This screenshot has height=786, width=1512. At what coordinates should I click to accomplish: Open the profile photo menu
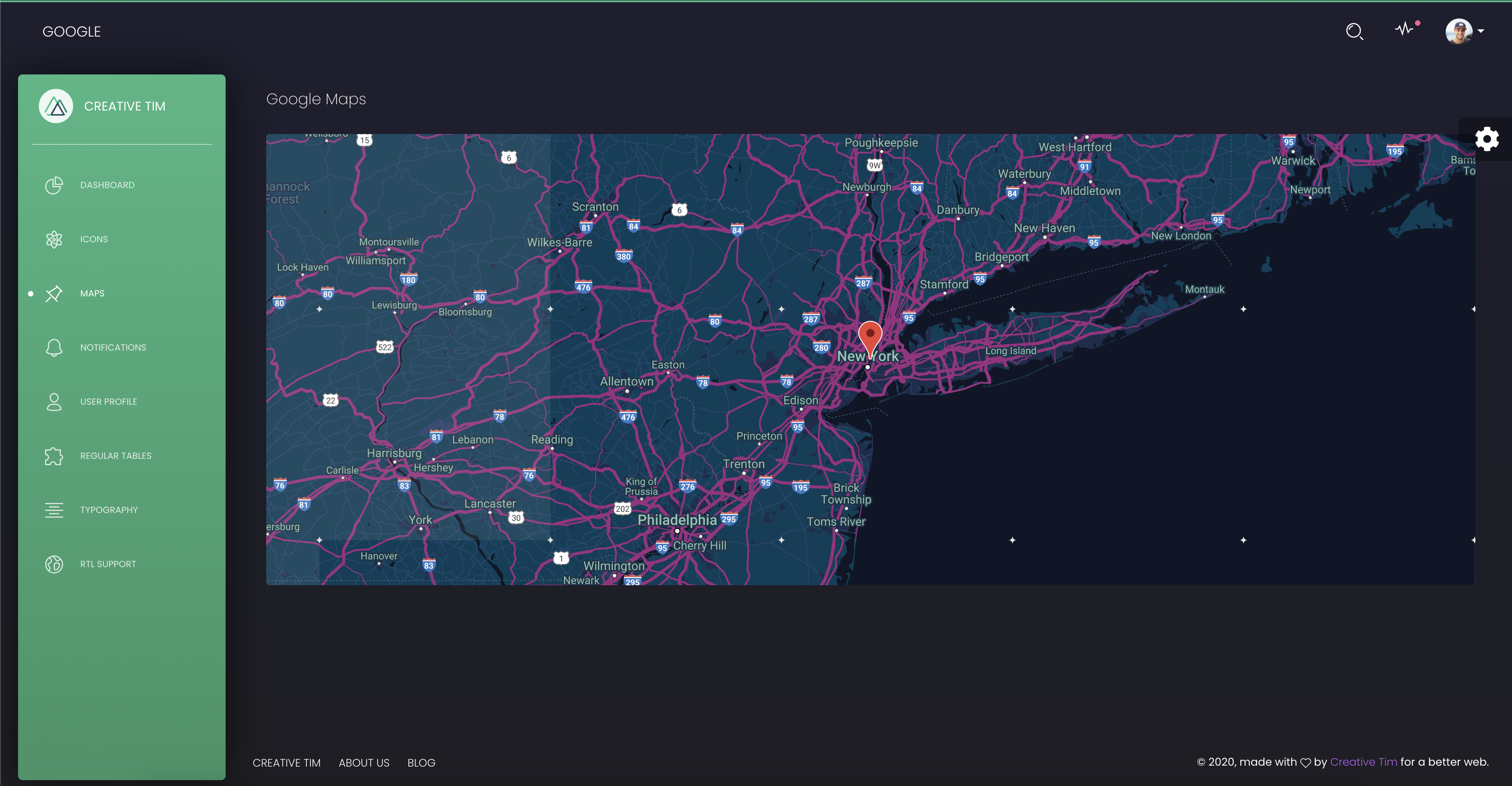click(1459, 32)
